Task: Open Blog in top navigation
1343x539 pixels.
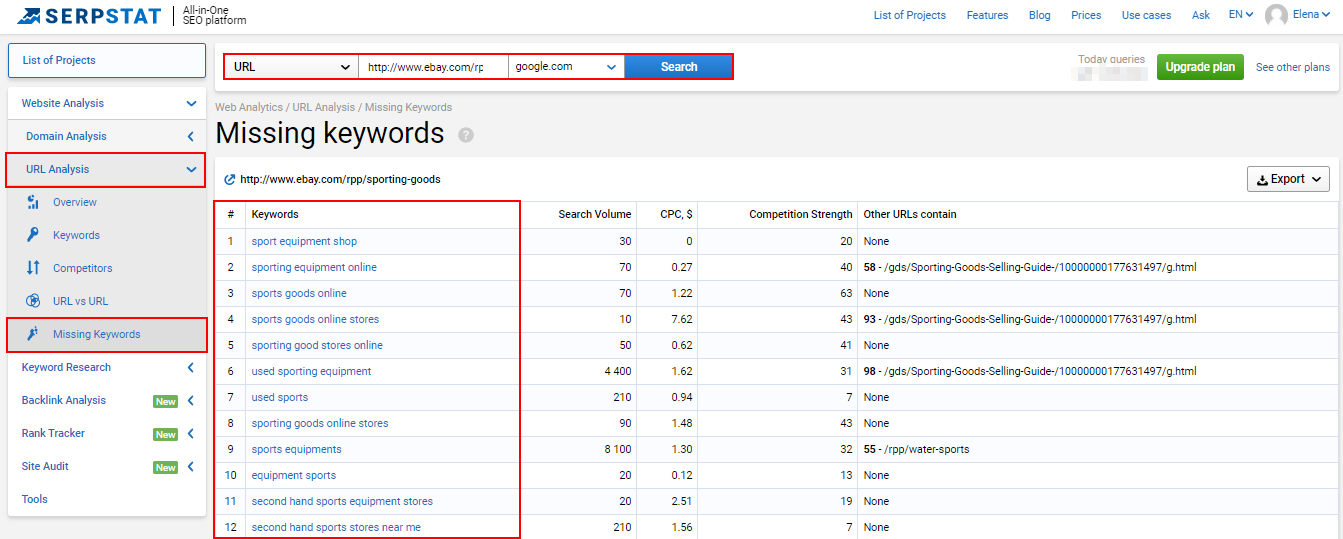Action: [1040, 15]
